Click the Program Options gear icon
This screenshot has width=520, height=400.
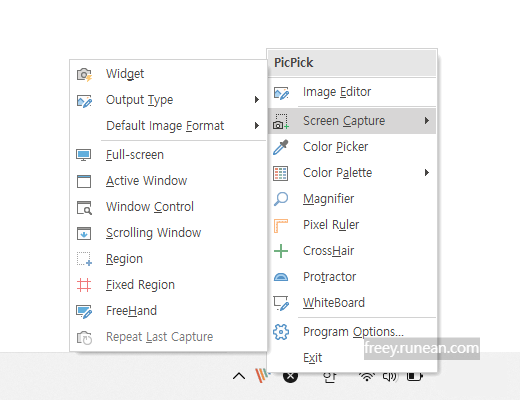click(281, 332)
